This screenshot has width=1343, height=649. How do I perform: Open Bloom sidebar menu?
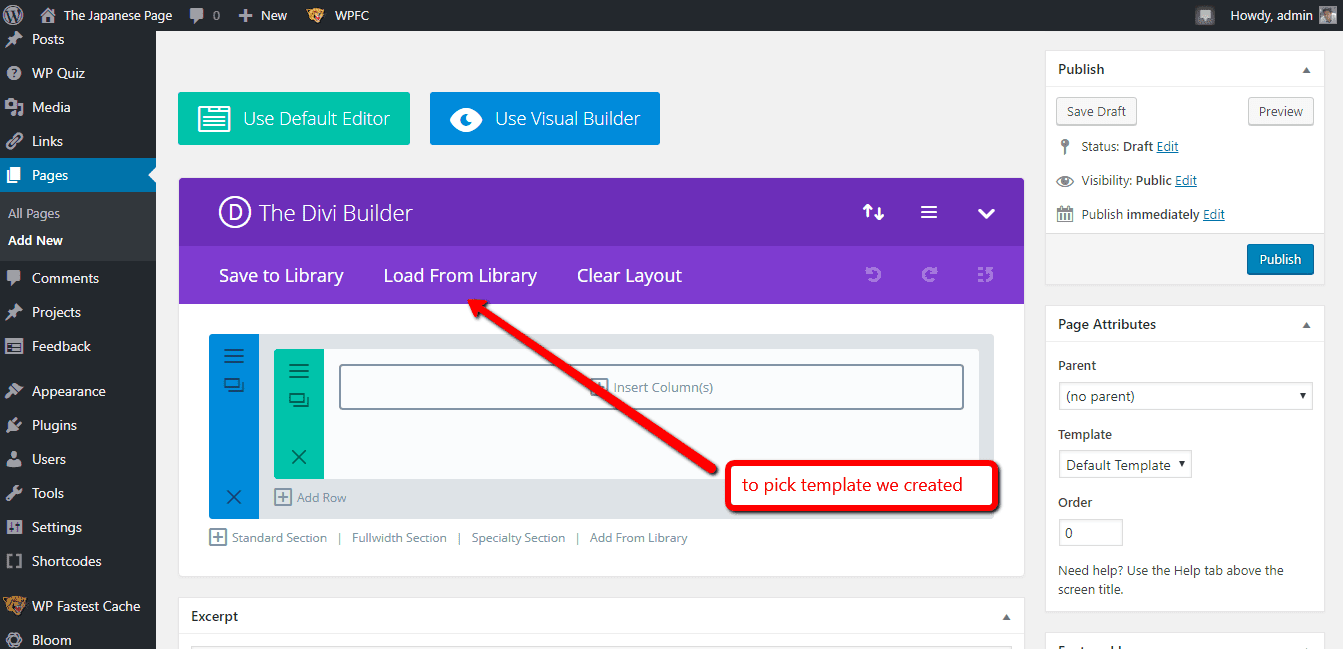[x=51, y=640]
